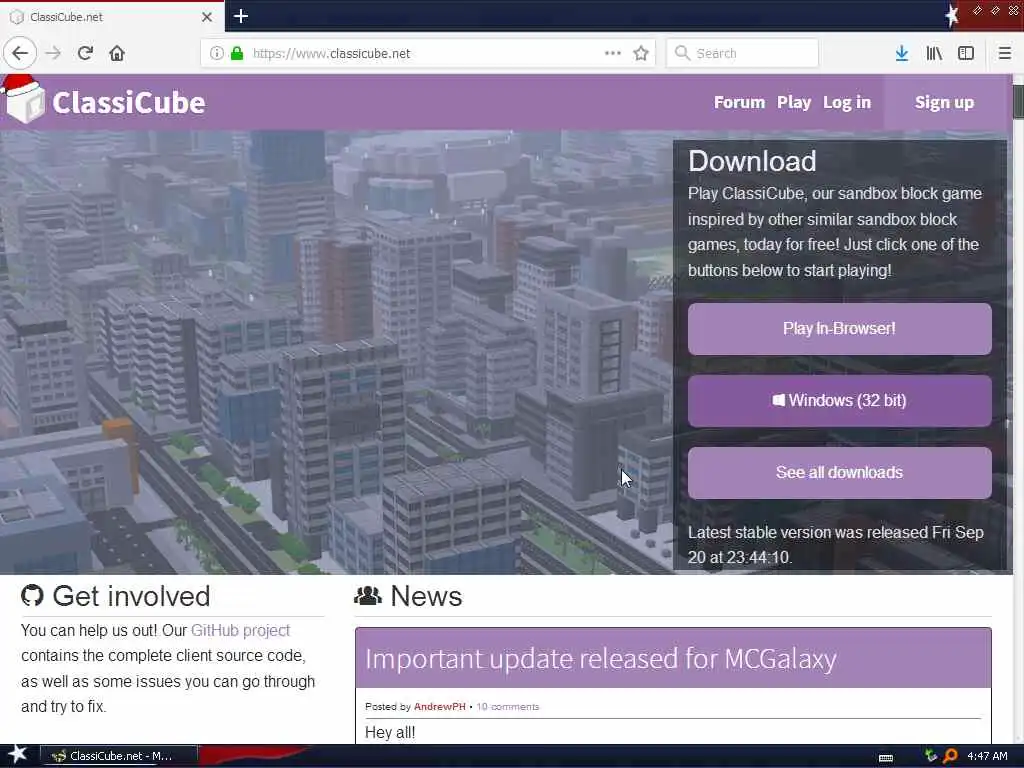Click the people icon next to News
The width and height of the screenshot is (1024, 768).
pos(368,596)
